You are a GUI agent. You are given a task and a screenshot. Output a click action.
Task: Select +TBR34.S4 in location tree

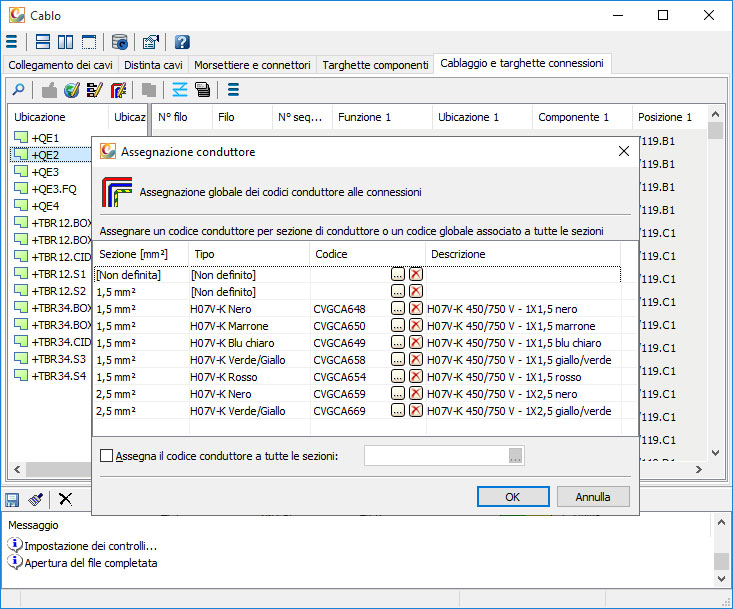pos(58,376)
